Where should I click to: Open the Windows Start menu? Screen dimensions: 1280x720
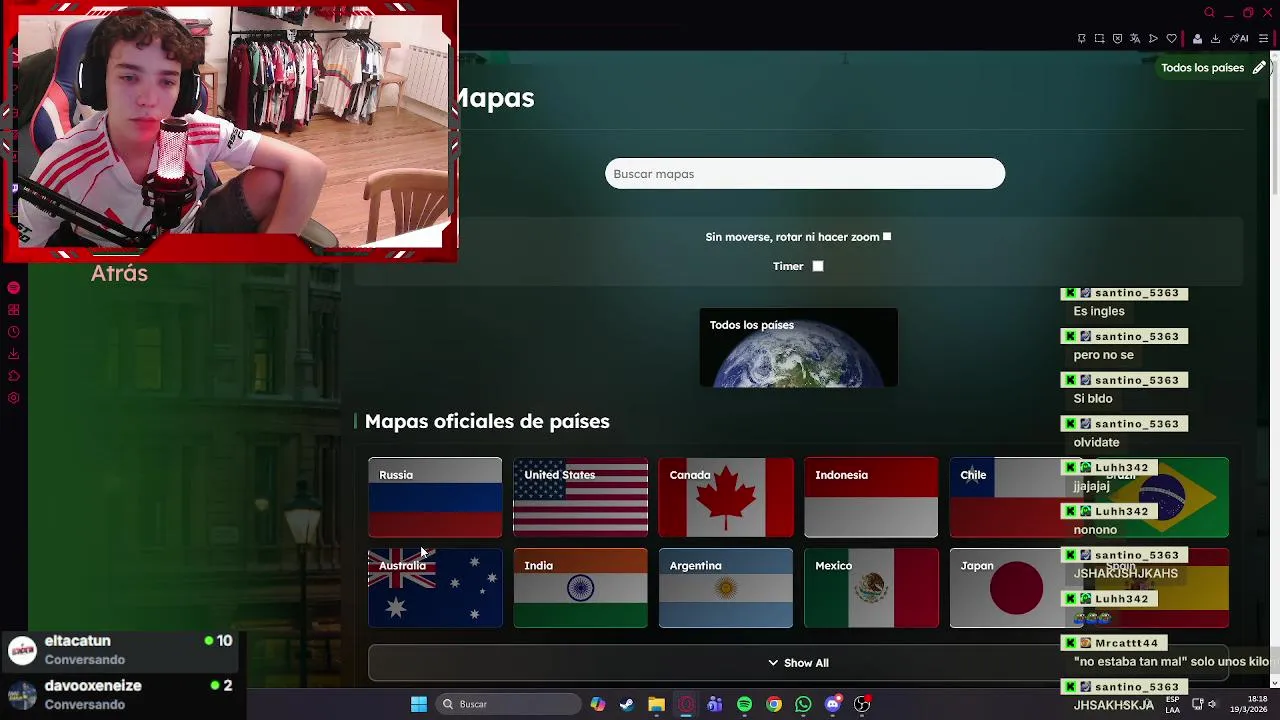pos(419,704)
